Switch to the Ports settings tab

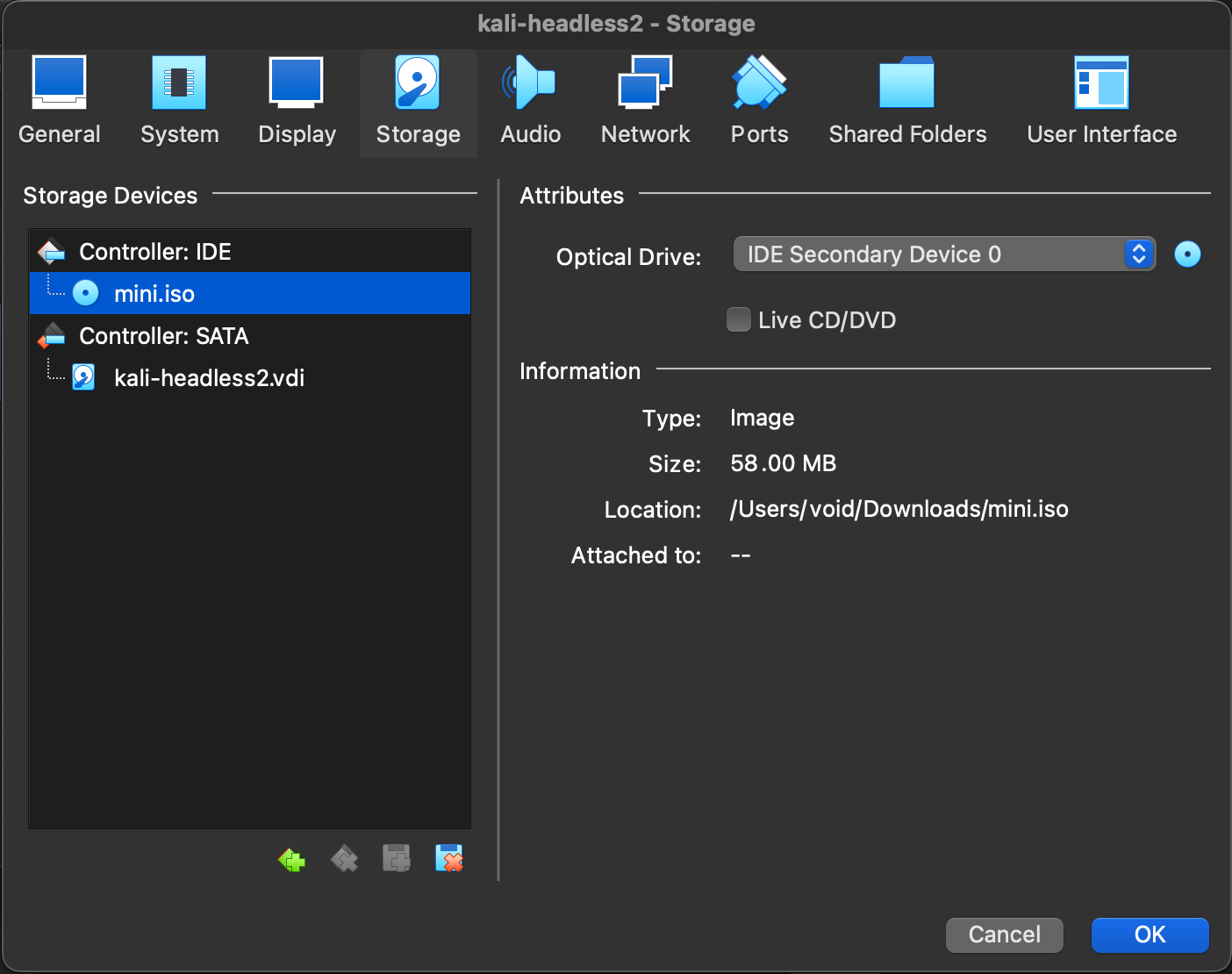[x=759, y=101]
